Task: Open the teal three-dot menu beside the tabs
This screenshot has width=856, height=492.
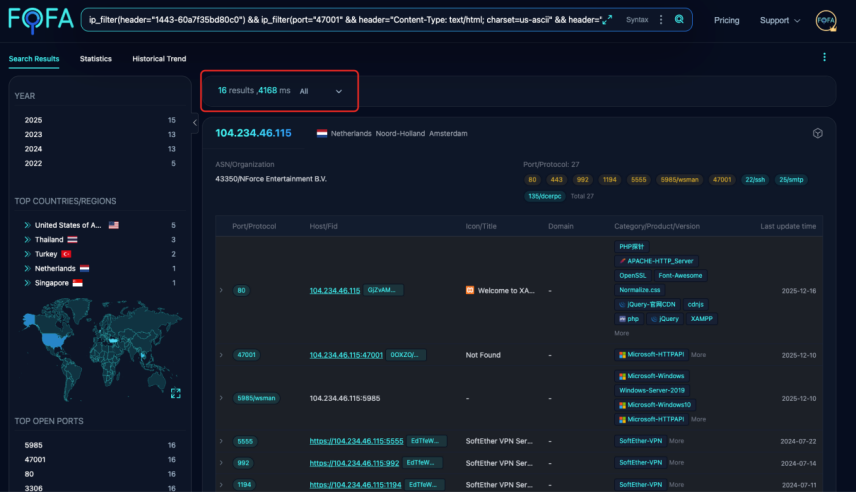Action: [x=824, y=58]
